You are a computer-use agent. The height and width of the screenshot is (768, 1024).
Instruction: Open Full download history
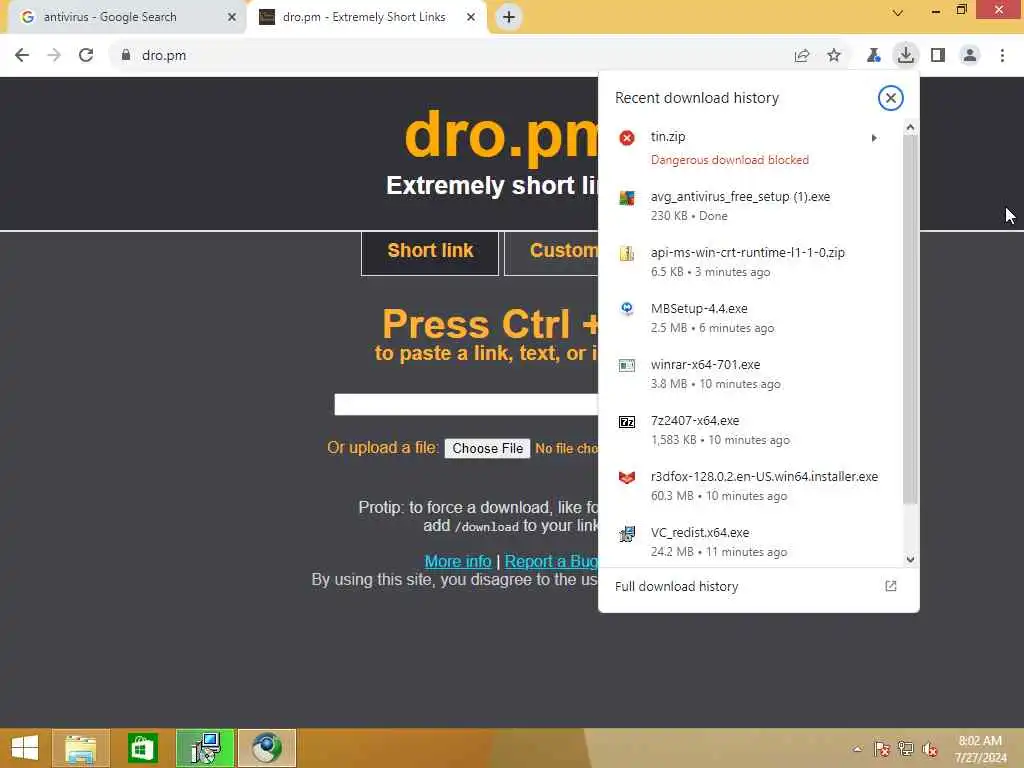758,586
